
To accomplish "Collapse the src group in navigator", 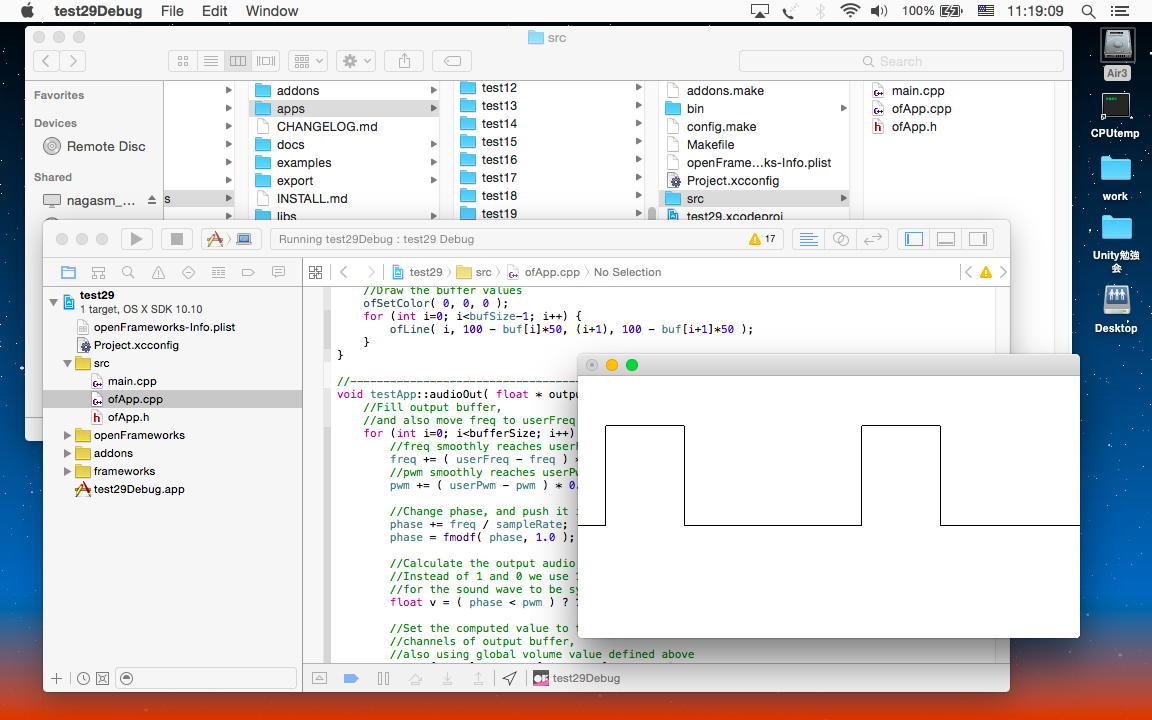I will pos(68,363).
